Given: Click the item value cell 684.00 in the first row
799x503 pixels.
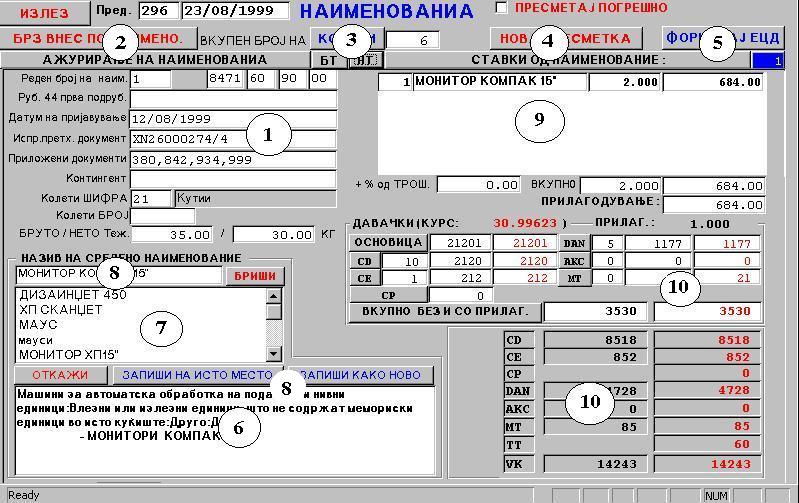Looking at the screenshot, I should tap(713, 82).
